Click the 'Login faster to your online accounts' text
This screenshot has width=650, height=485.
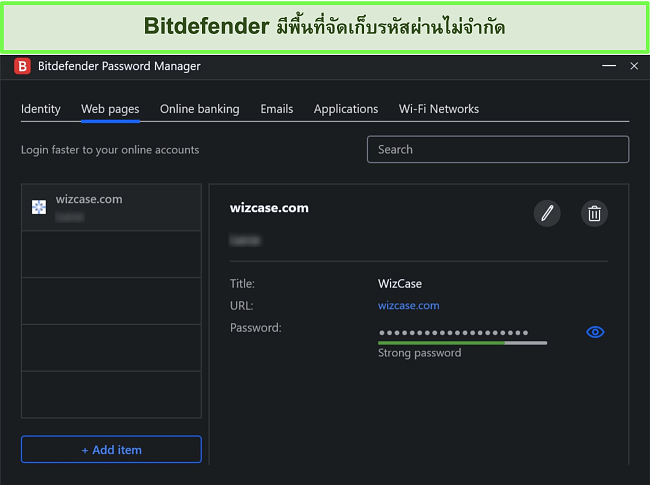coord(110,150)
